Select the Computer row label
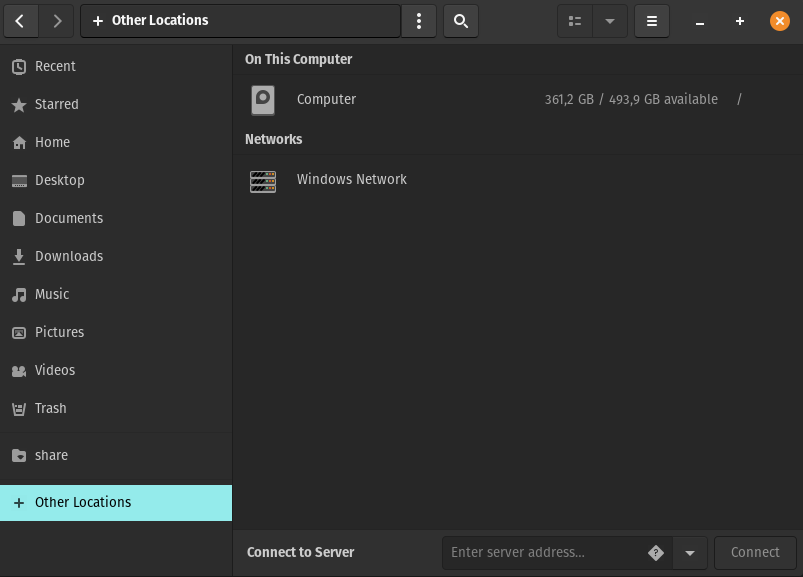The height and width of the screenshot is (577, 803). pos(326,99)
